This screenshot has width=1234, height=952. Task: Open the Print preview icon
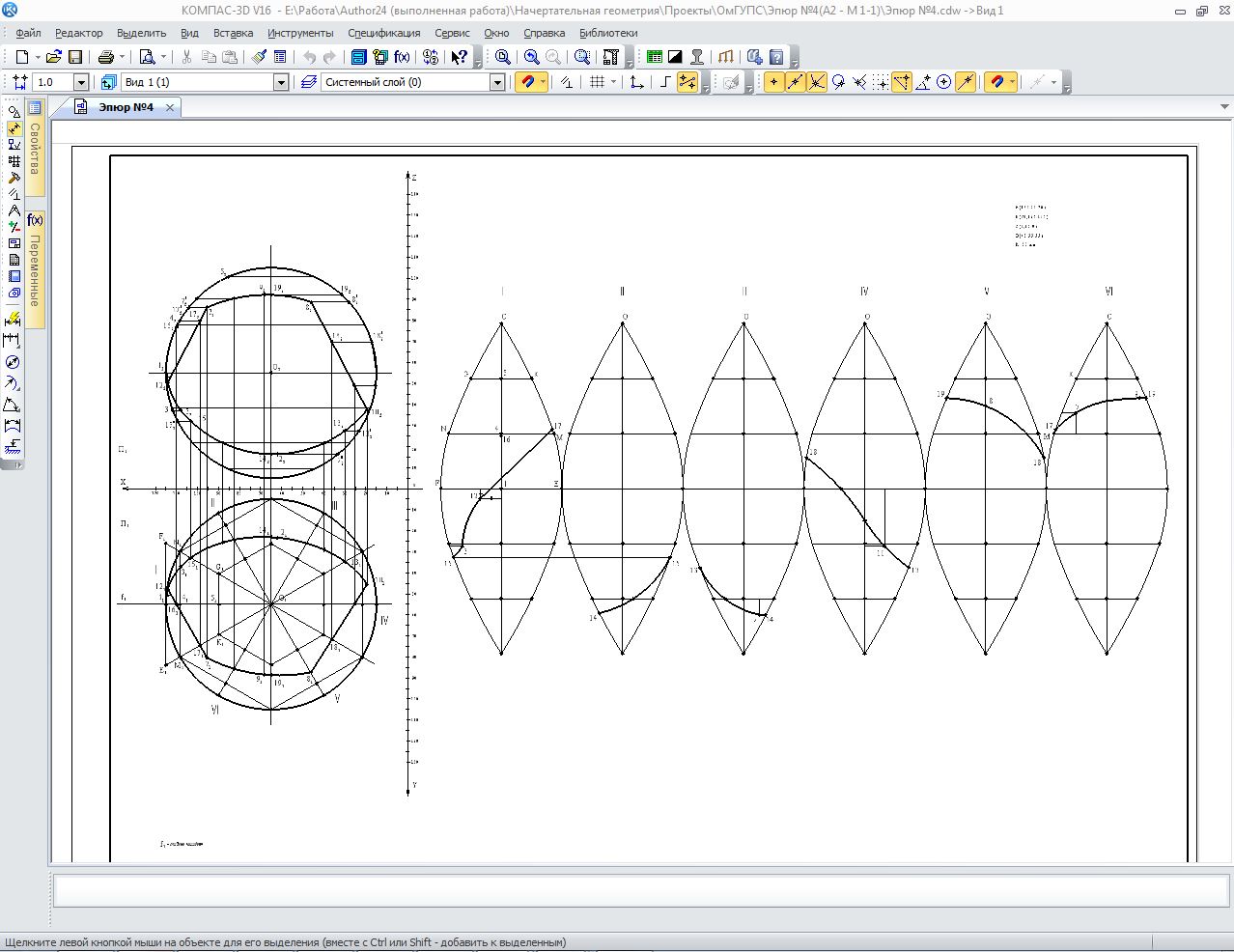click(147, 58)
